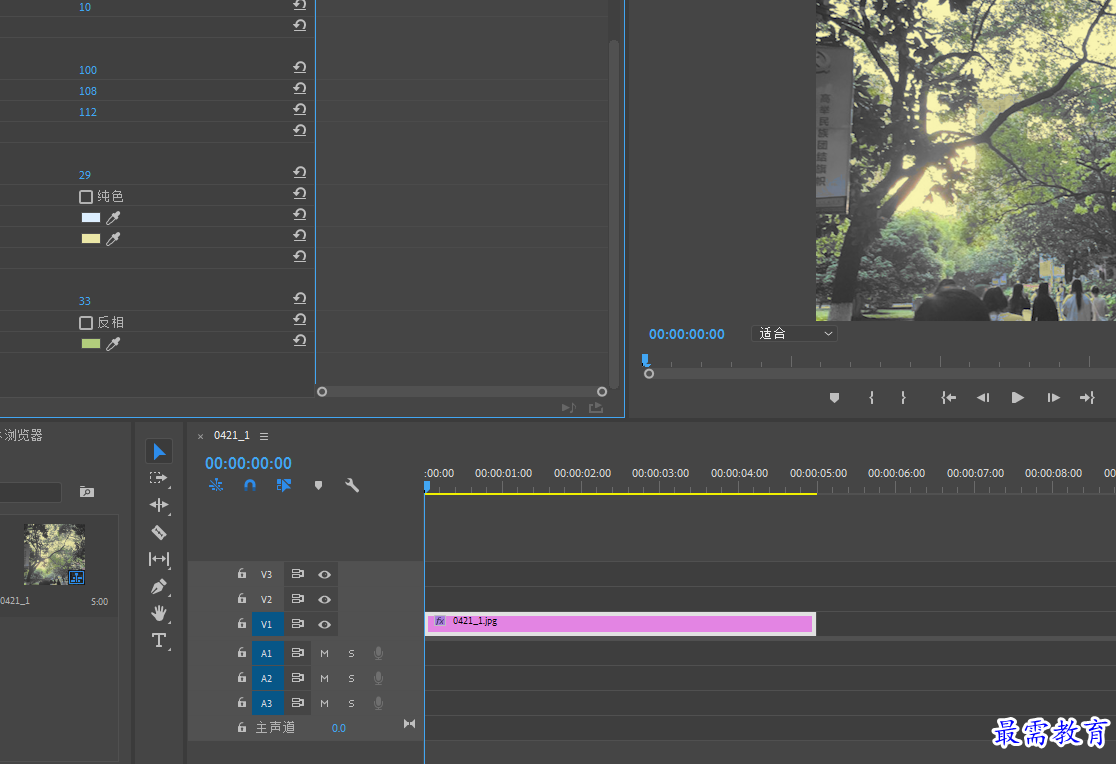Pick color with white swatch eyedropper

pyautogui.click(x=113, y=218)
